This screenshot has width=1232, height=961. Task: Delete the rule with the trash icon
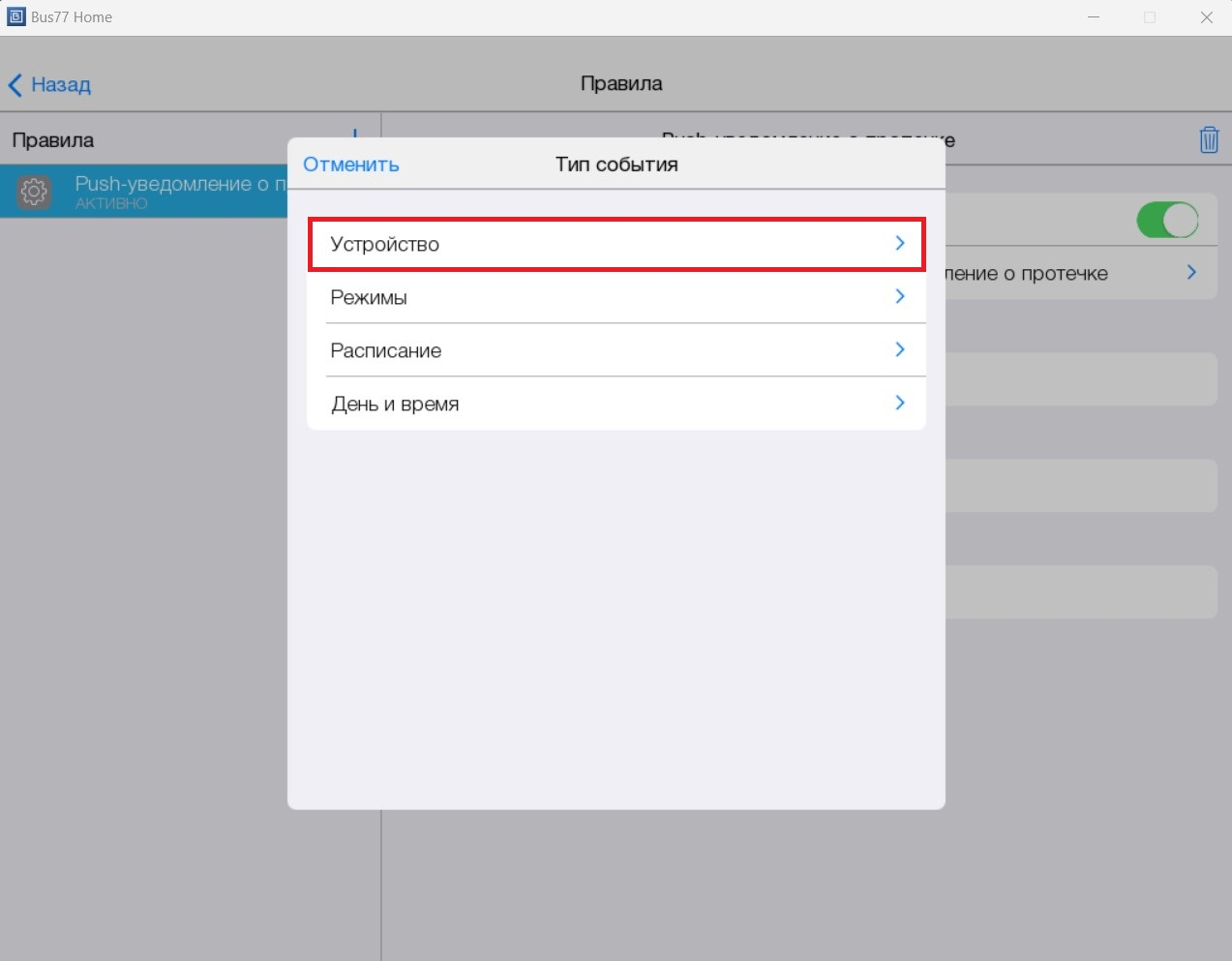1209,140
